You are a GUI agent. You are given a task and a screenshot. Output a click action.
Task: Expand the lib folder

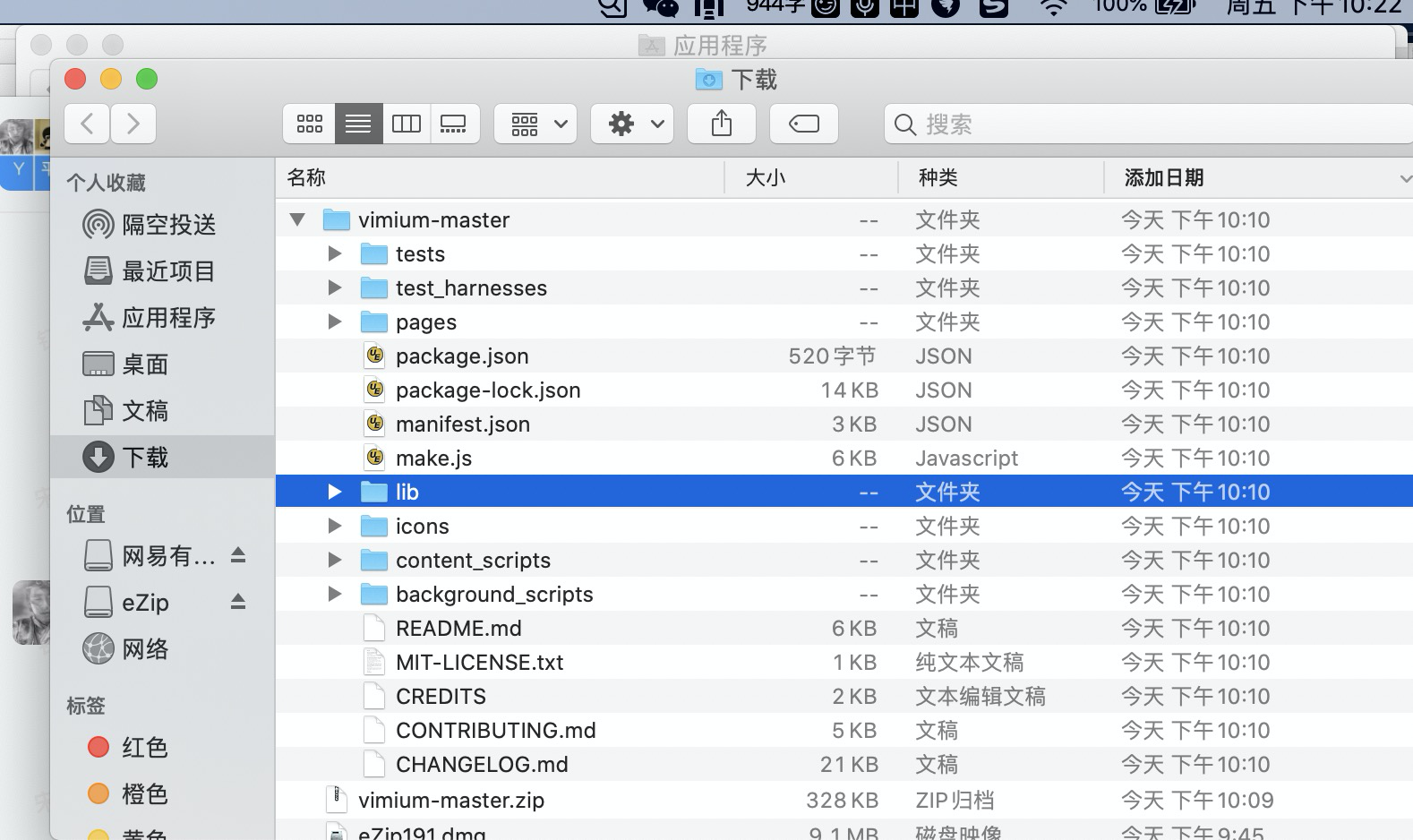coord(335,492)
